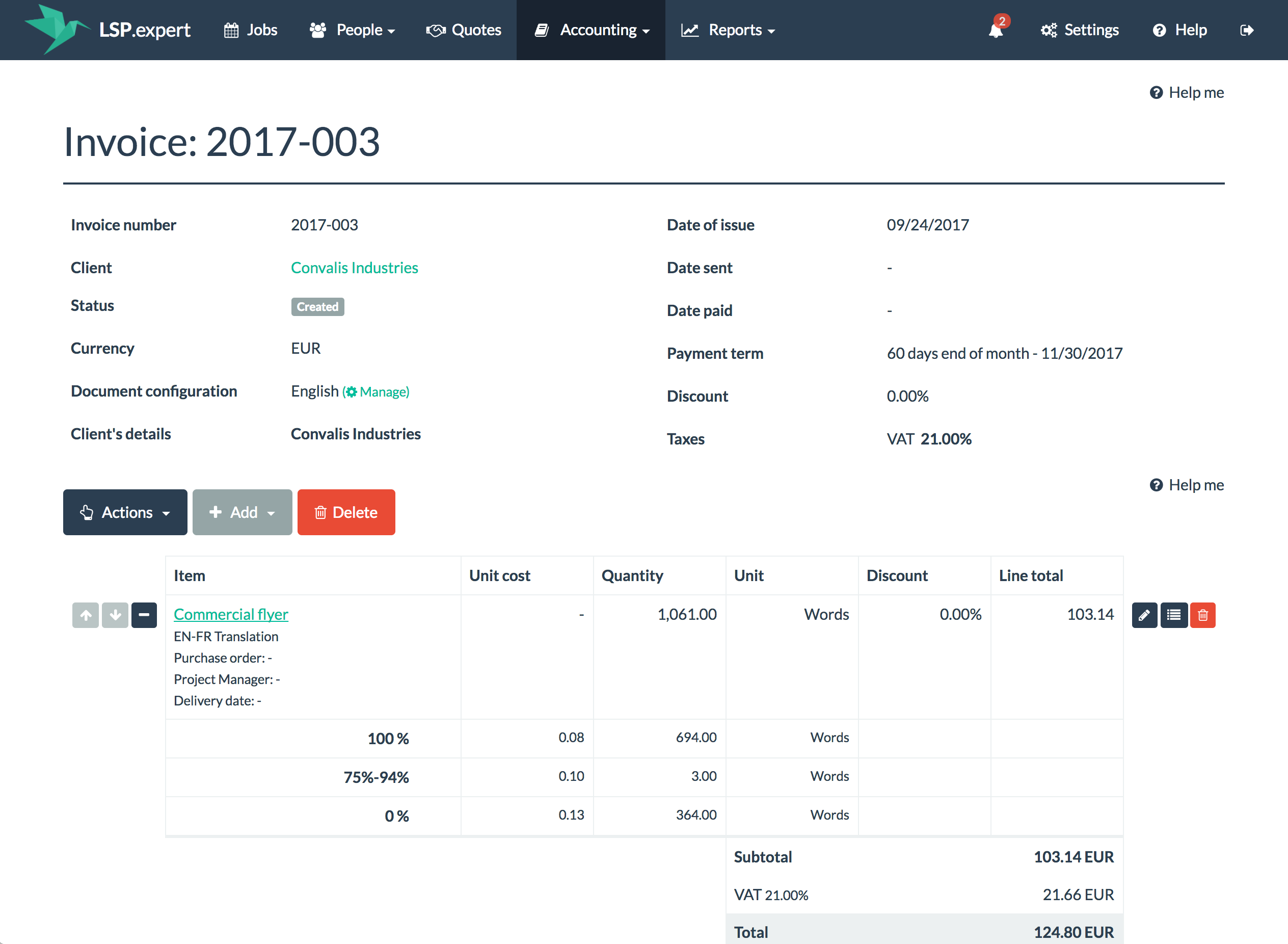The width and height of the screenshot is (1288, 944).
Task: Click the gear icon beside Manage
Action: click(x=351, y=392)
